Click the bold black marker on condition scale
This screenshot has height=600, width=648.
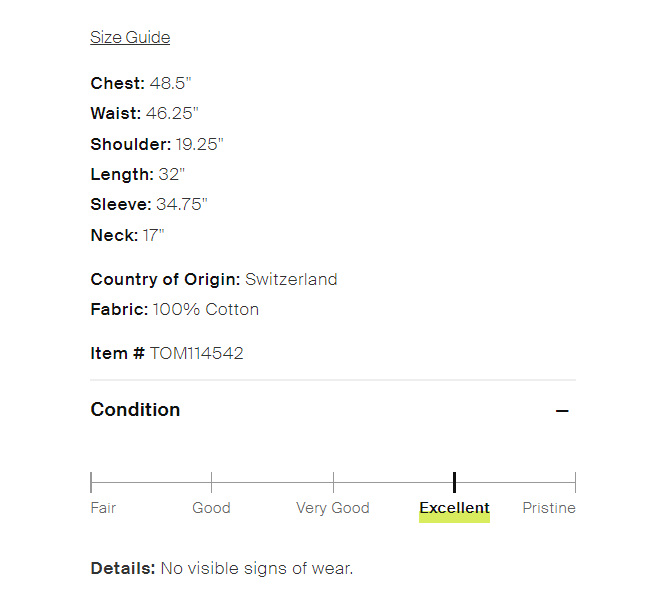tap(454, 482)
